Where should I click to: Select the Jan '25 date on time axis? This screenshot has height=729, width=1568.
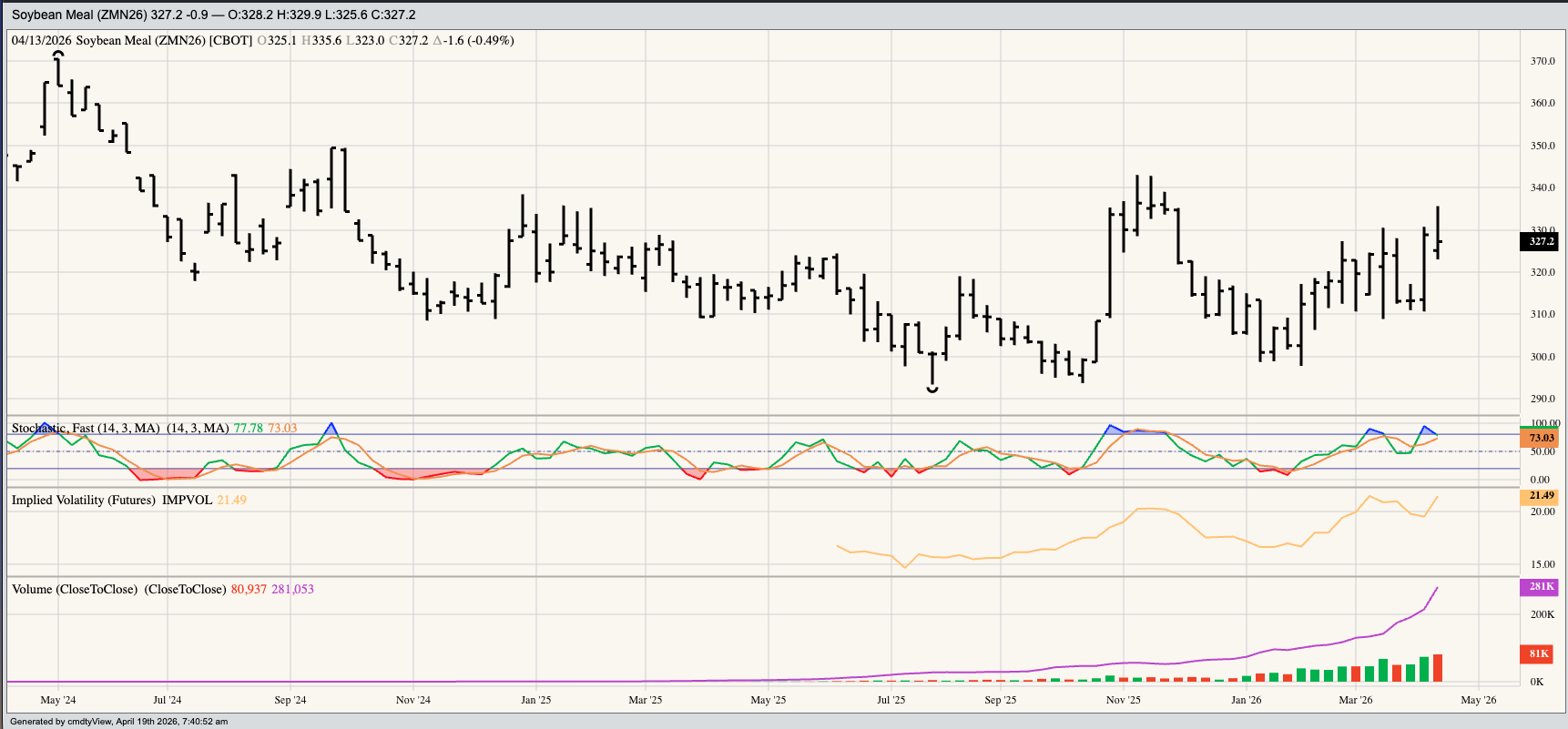535,700
